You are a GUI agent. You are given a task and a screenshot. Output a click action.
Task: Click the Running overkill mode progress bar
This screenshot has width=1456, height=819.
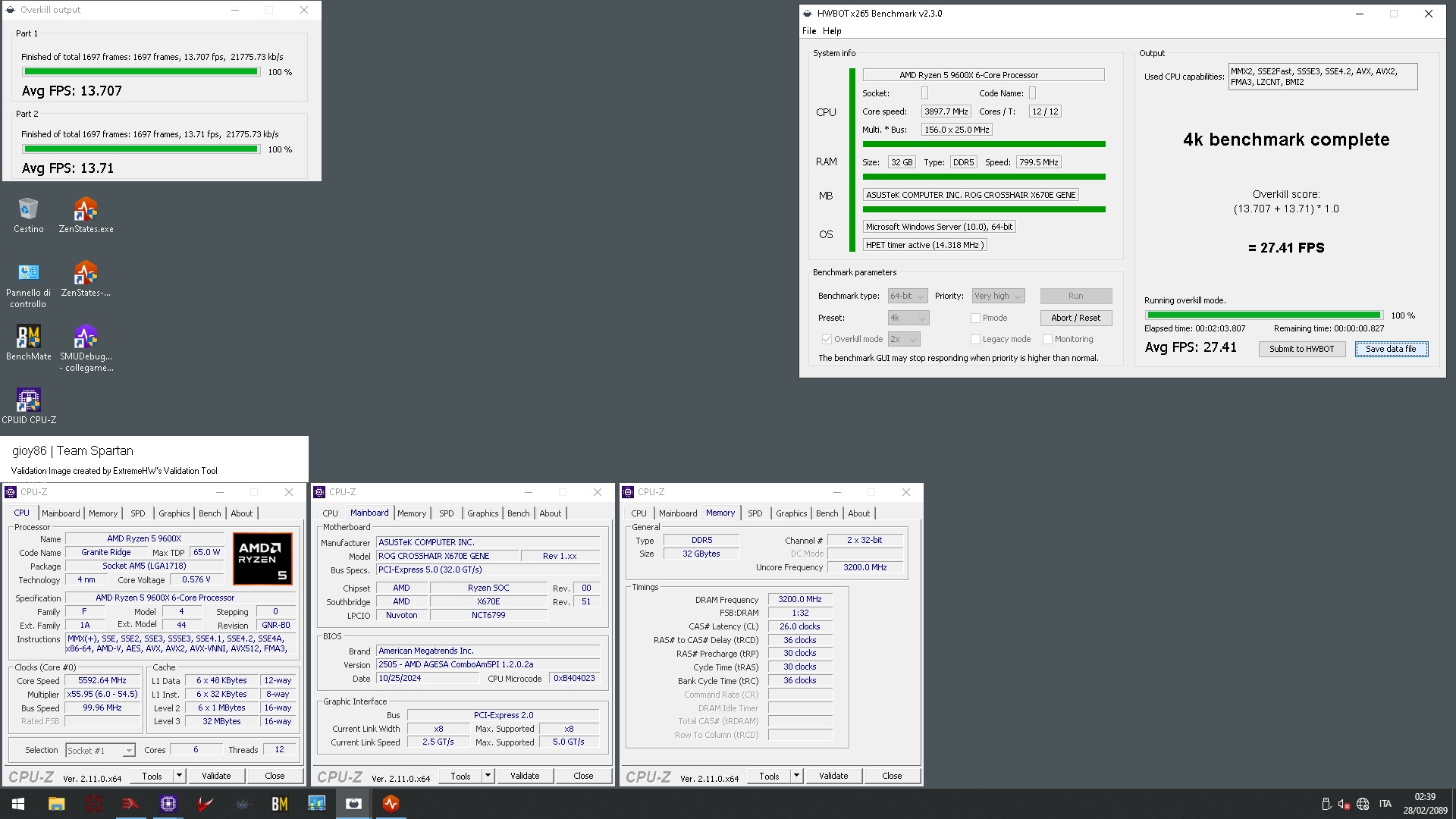(1263, 315)
